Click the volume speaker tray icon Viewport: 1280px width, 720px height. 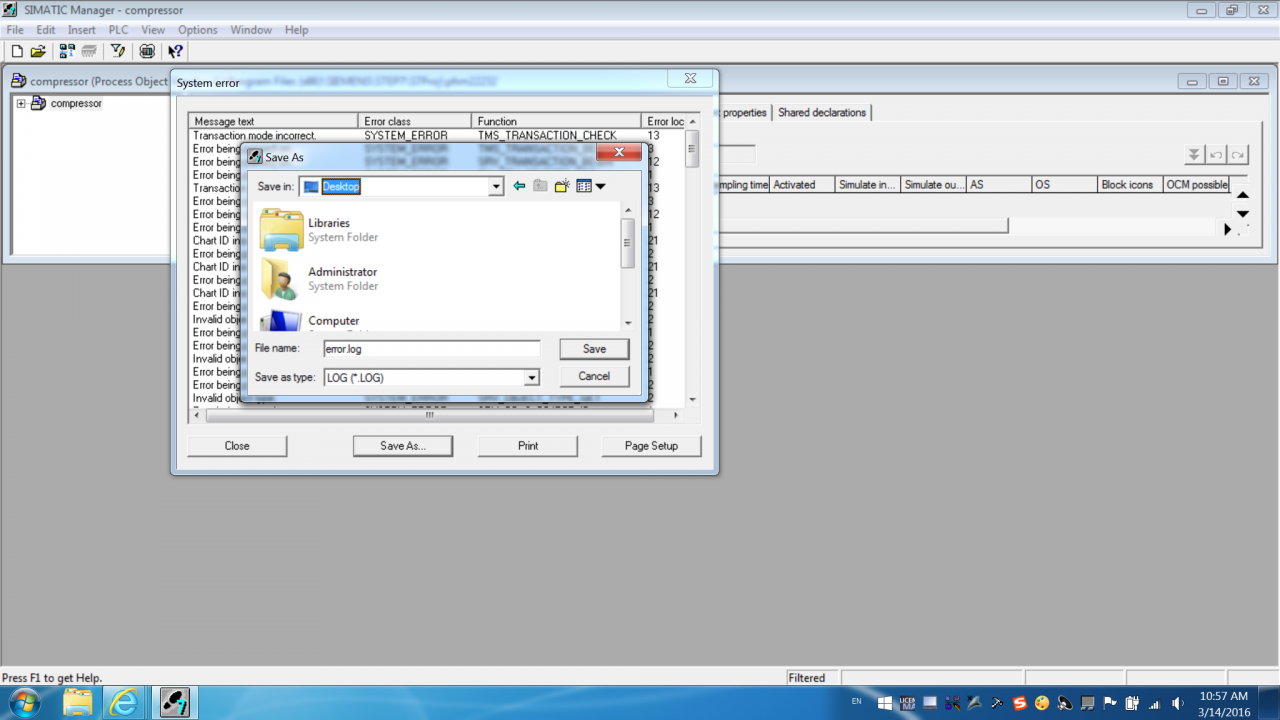tap(1177, 703)
